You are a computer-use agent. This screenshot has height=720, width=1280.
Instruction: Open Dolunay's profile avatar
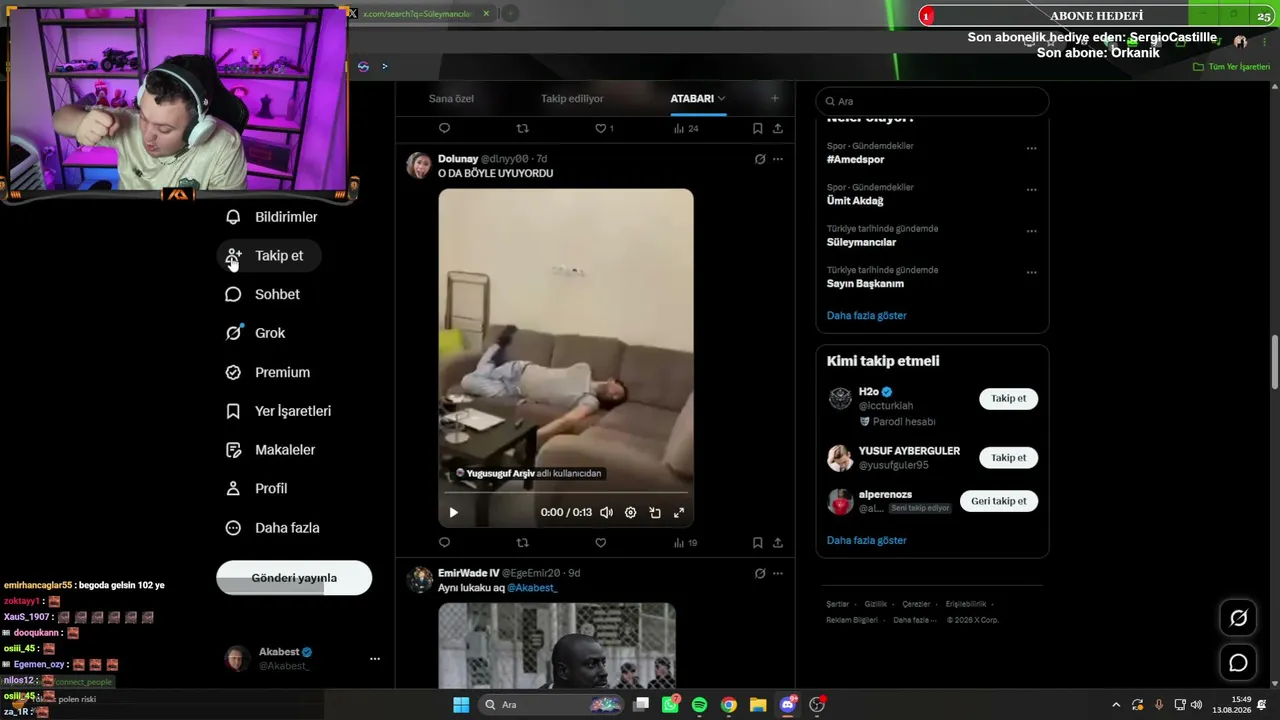[x=420, y=166]
